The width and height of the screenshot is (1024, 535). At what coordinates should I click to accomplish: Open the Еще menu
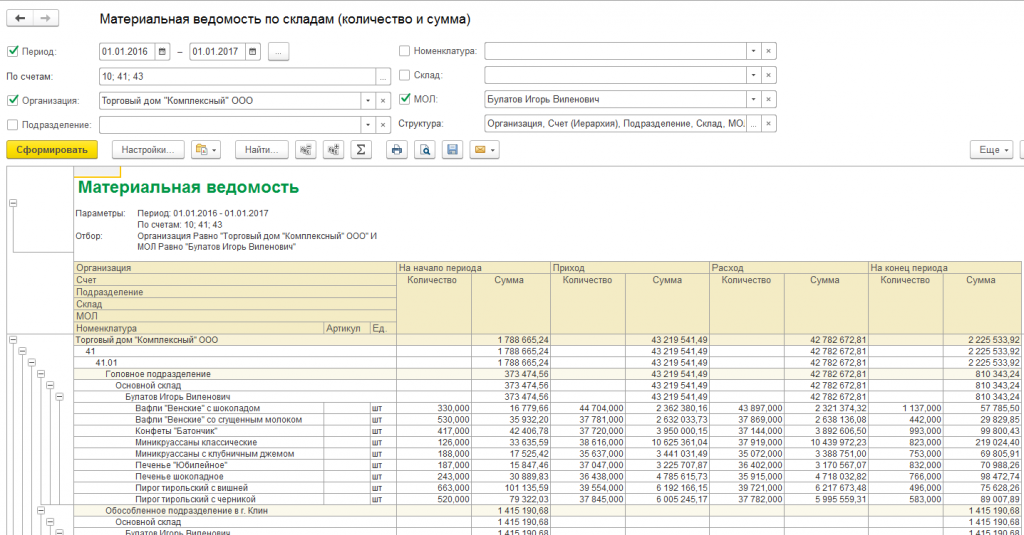[991, 150]
